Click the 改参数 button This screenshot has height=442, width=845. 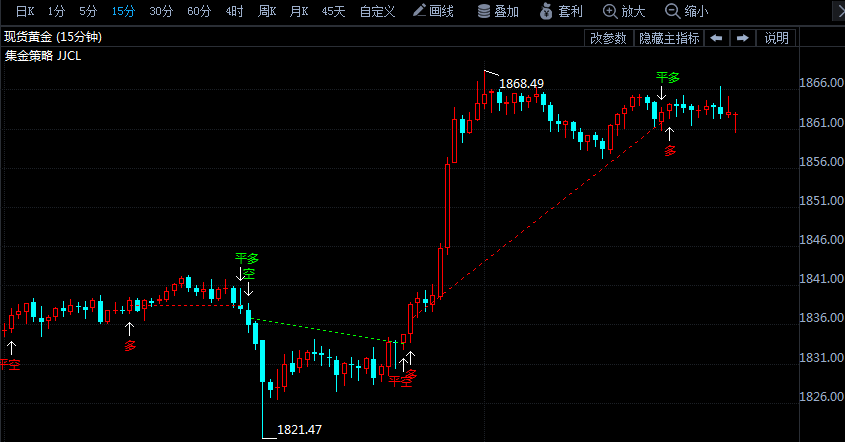608,38
